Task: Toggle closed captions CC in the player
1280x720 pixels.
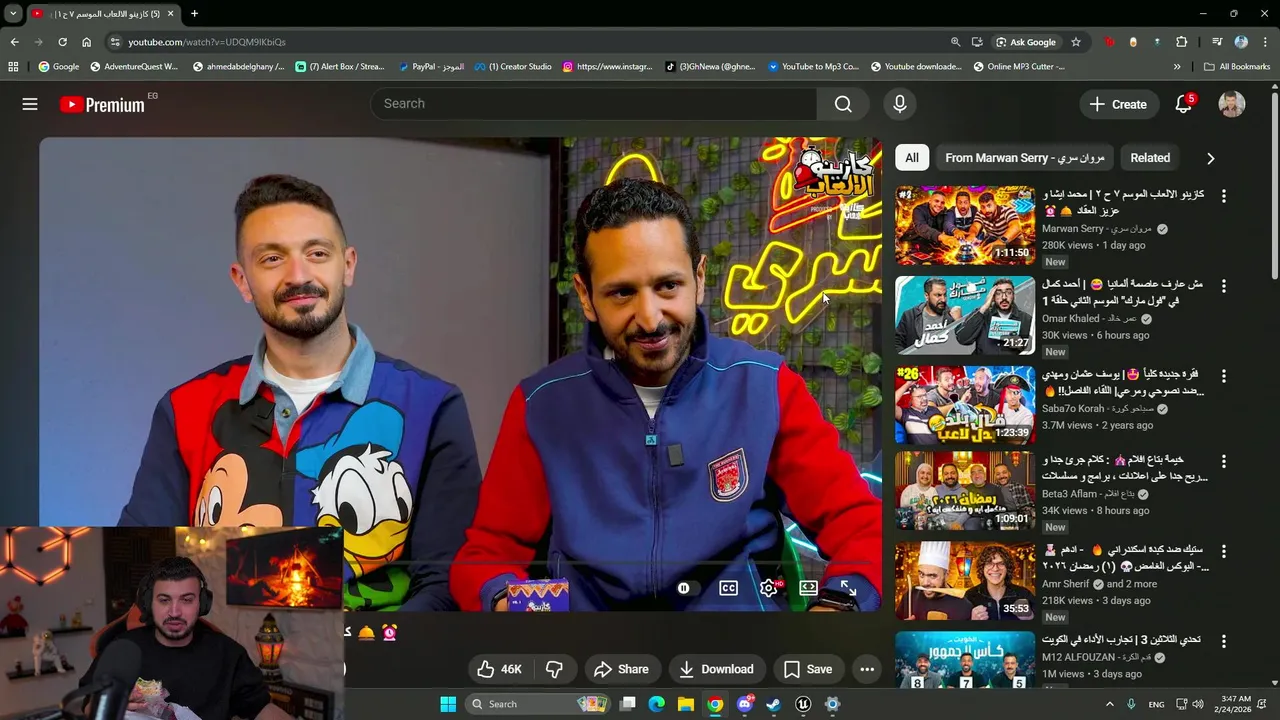Action: 728,588
